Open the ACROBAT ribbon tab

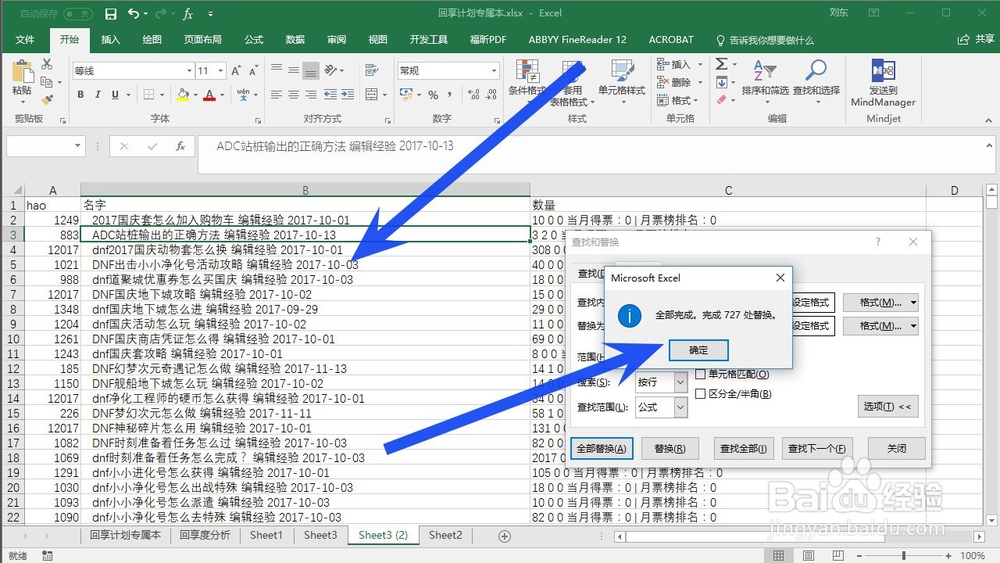click(671, 40)
